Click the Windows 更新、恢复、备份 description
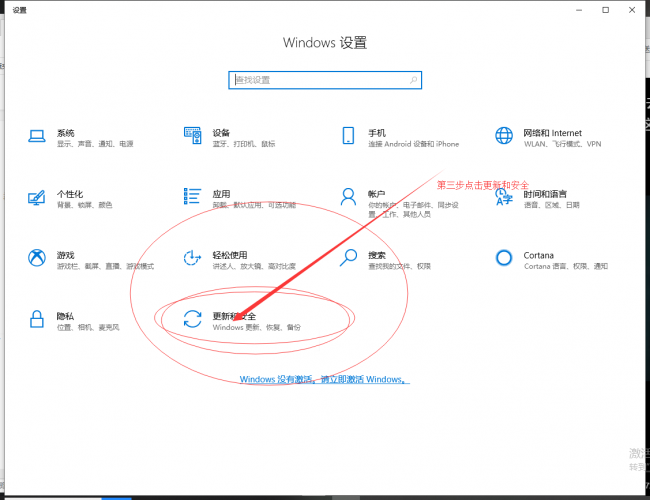The width and height of the screenshot is (650, 500). [257, 328]
